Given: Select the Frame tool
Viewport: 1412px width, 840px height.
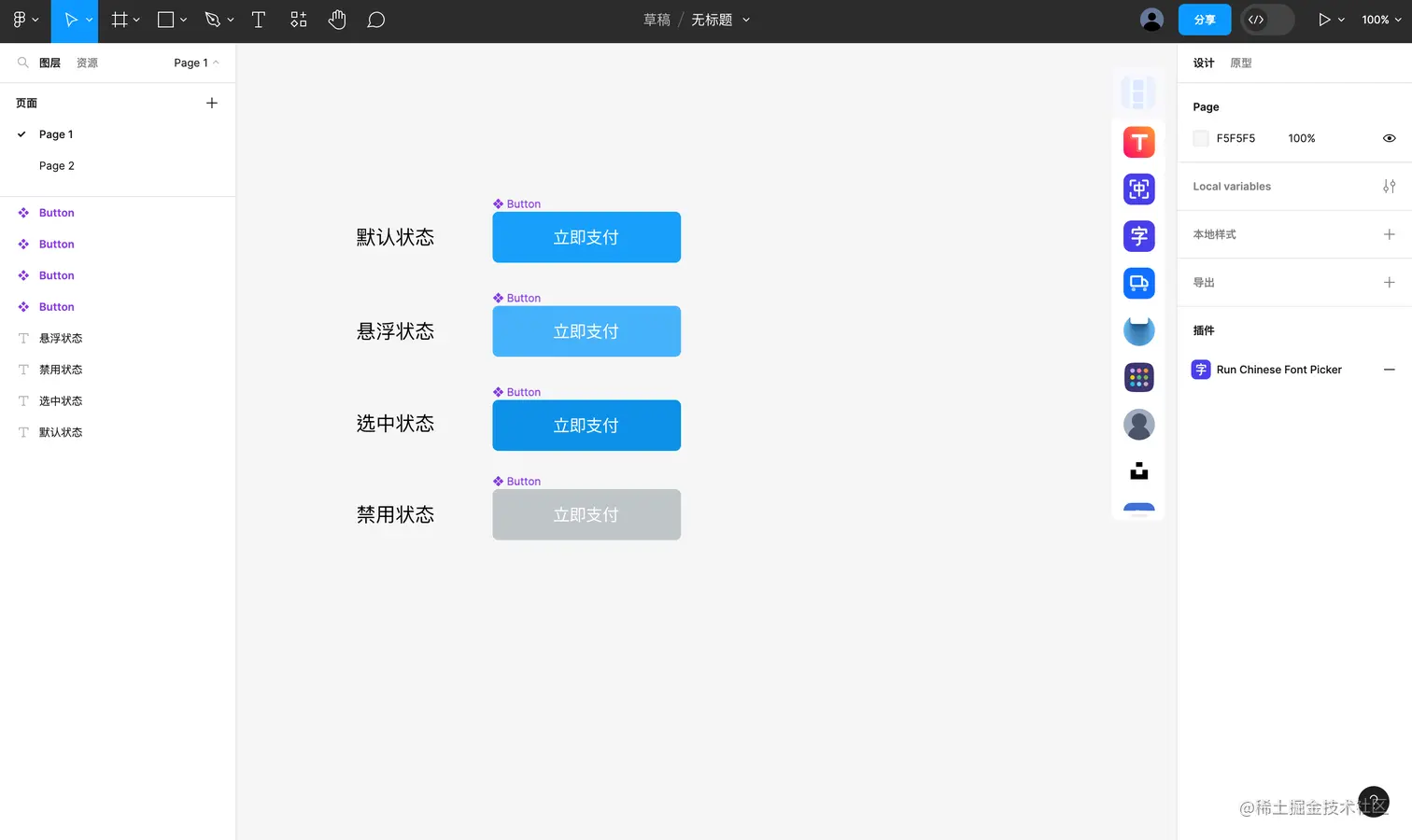Looking at the screenshot, I should 120,20.
